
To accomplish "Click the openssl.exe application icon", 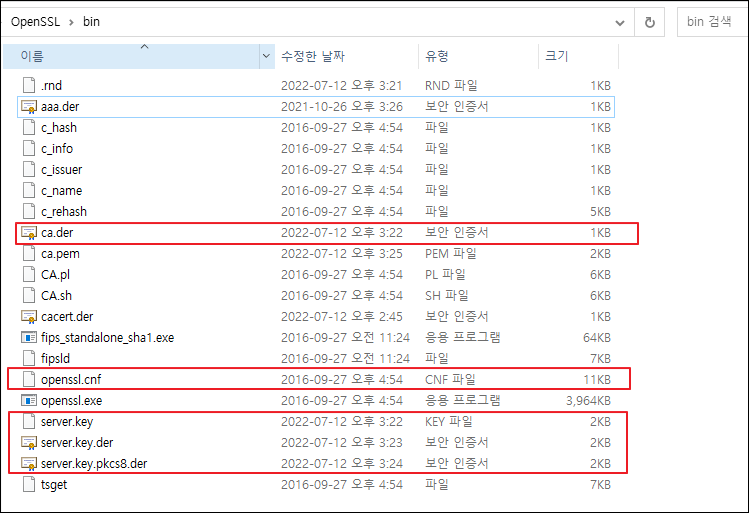I will click(x=29, y=401).
